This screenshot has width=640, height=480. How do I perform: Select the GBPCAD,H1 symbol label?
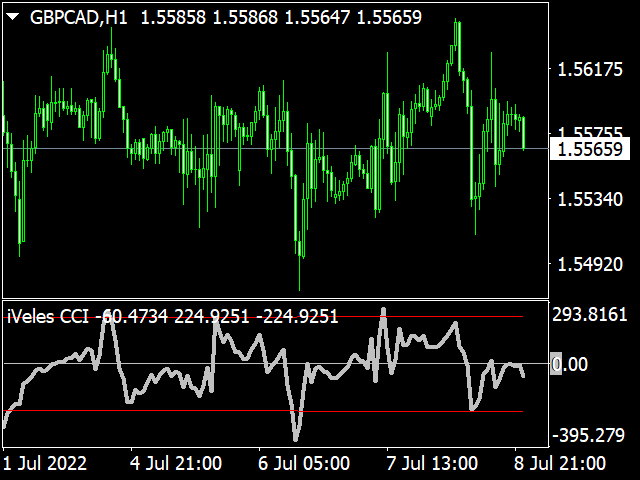tap(79, 18)
